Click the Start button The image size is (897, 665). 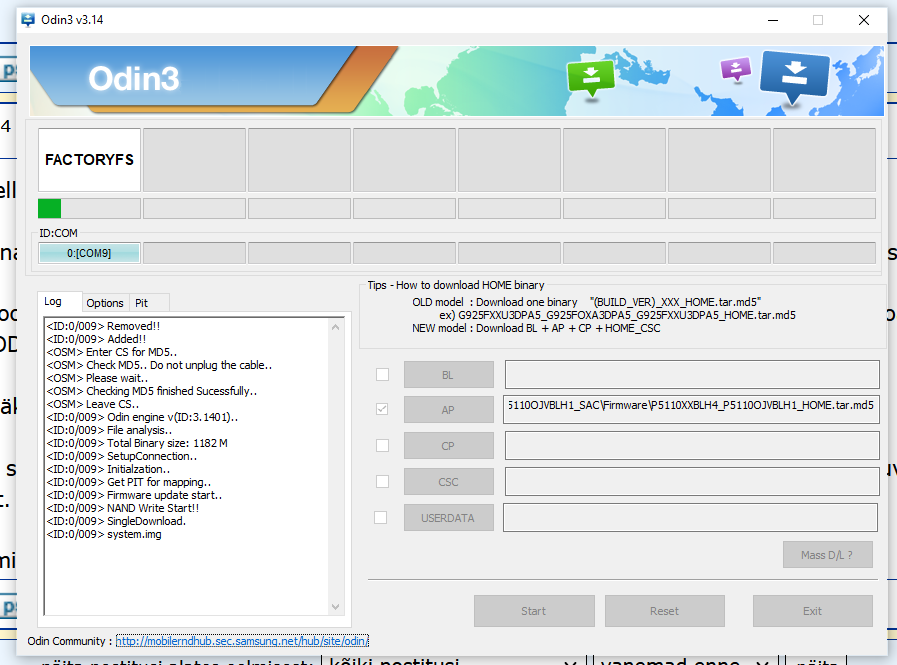[534, 611]
